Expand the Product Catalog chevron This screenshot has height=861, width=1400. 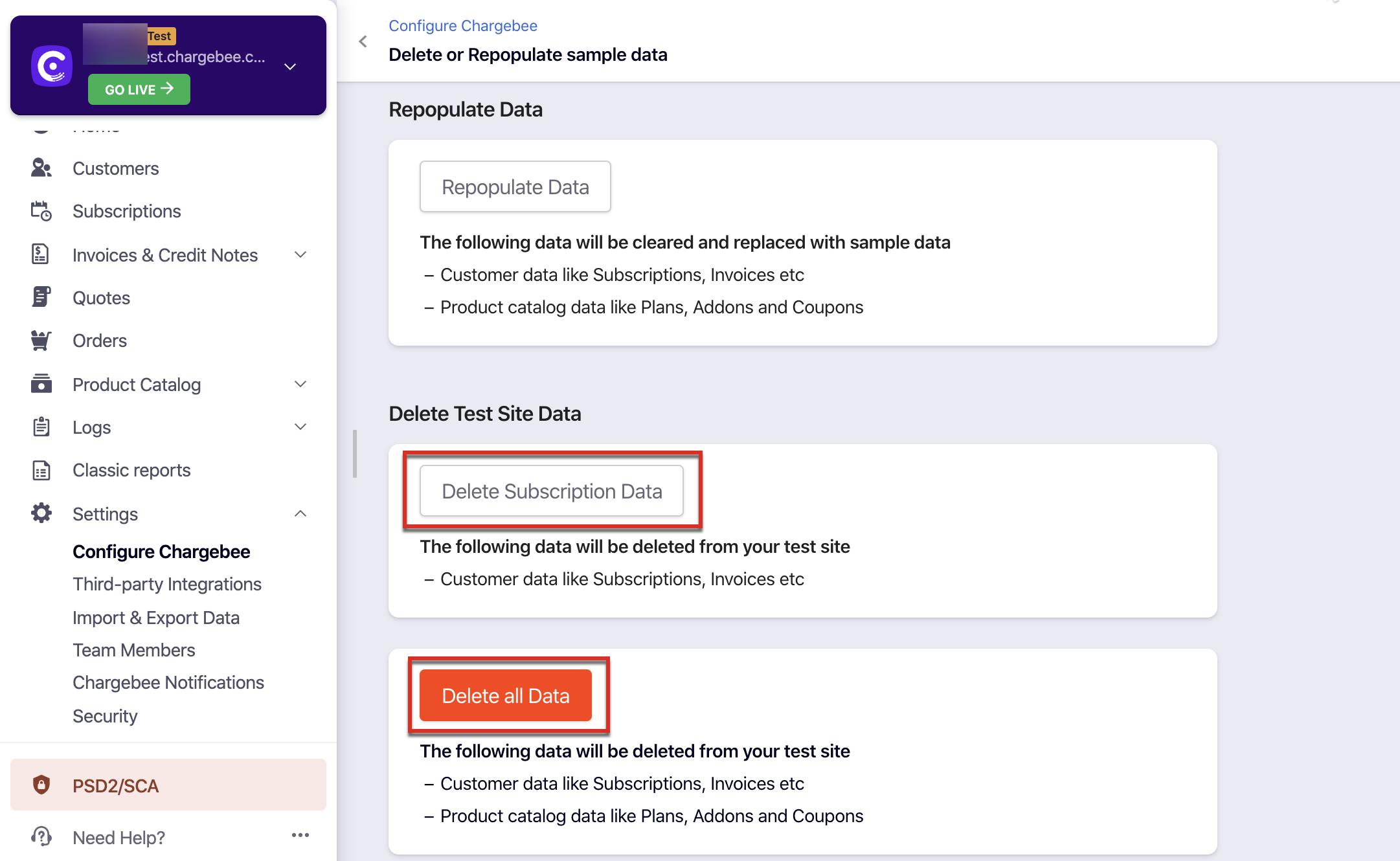[300, 384]
